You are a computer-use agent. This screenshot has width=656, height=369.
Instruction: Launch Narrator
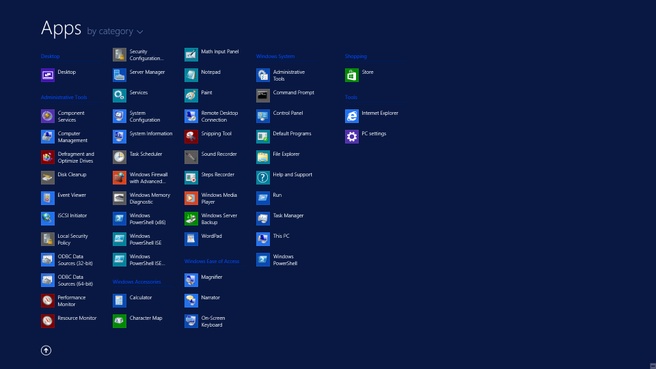click(x=202, y=301)
